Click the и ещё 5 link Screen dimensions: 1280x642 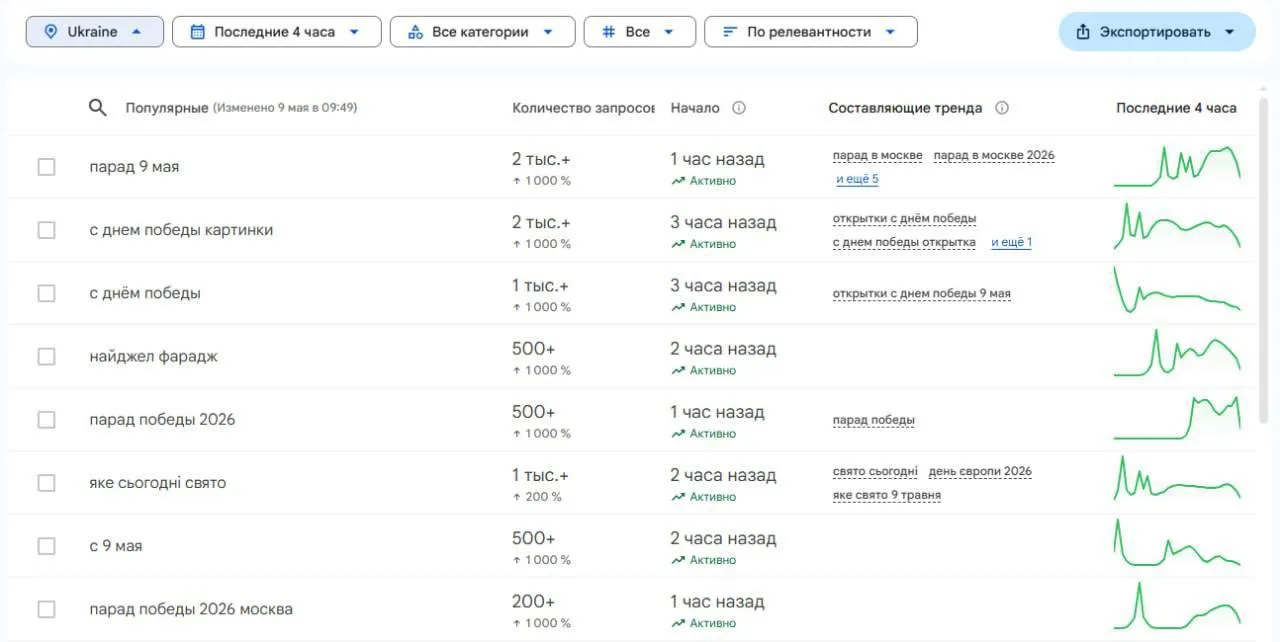point(857,179)
